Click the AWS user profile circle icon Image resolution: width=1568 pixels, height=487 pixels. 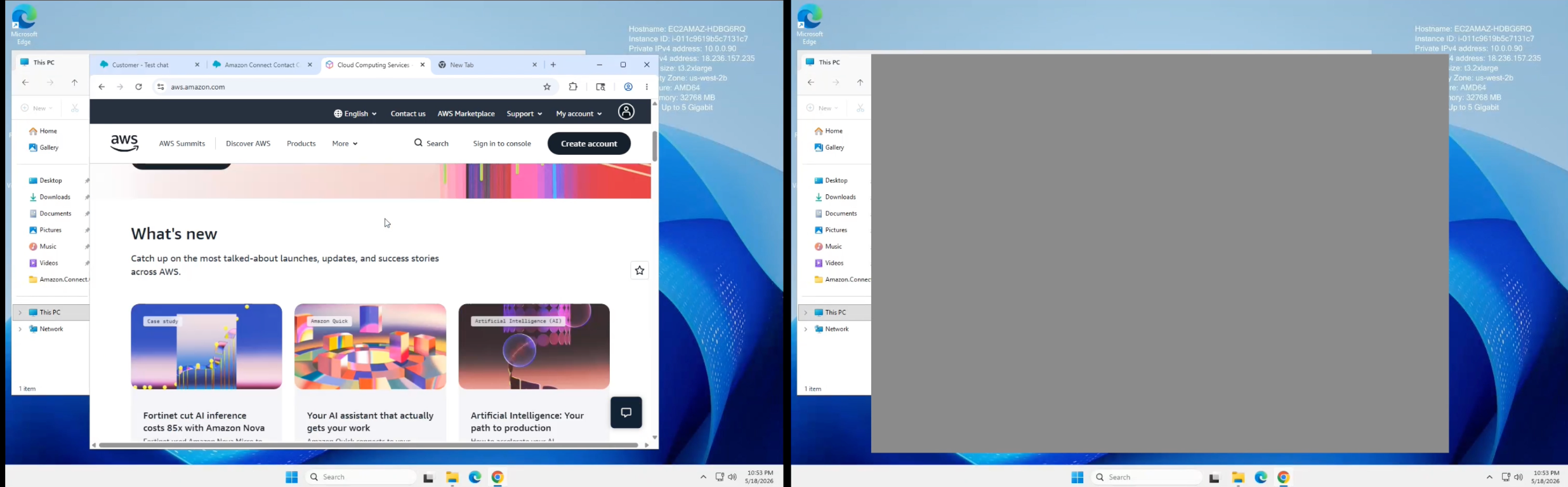pyautogui.click(x=626, y=112)
